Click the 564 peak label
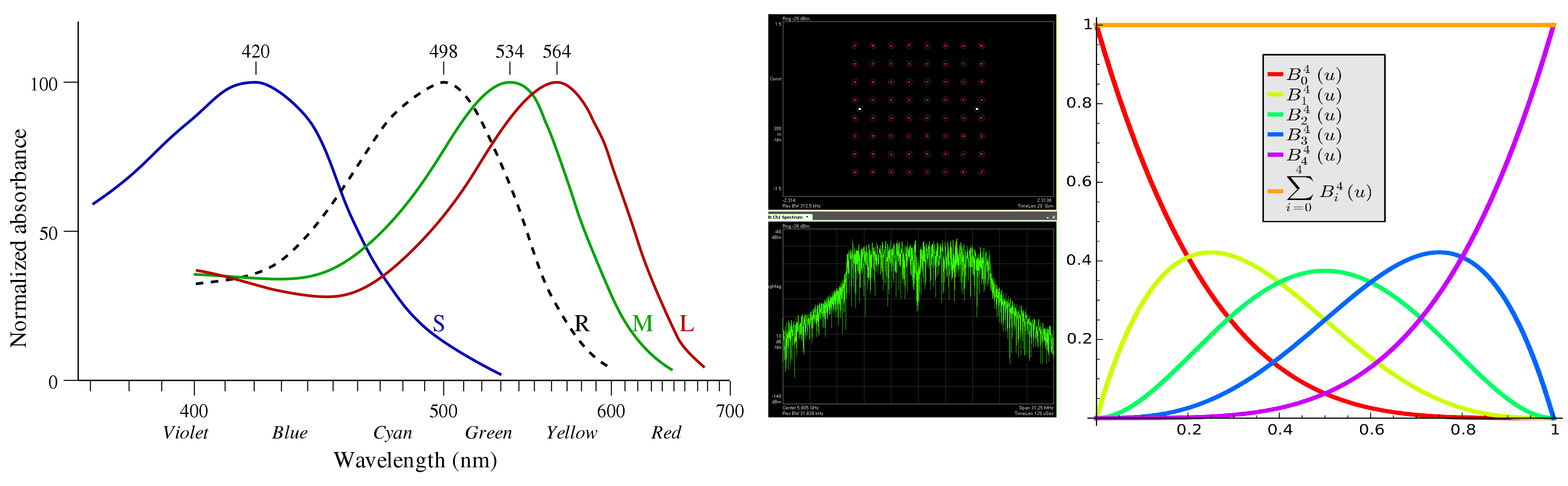 tap(557, 51)
